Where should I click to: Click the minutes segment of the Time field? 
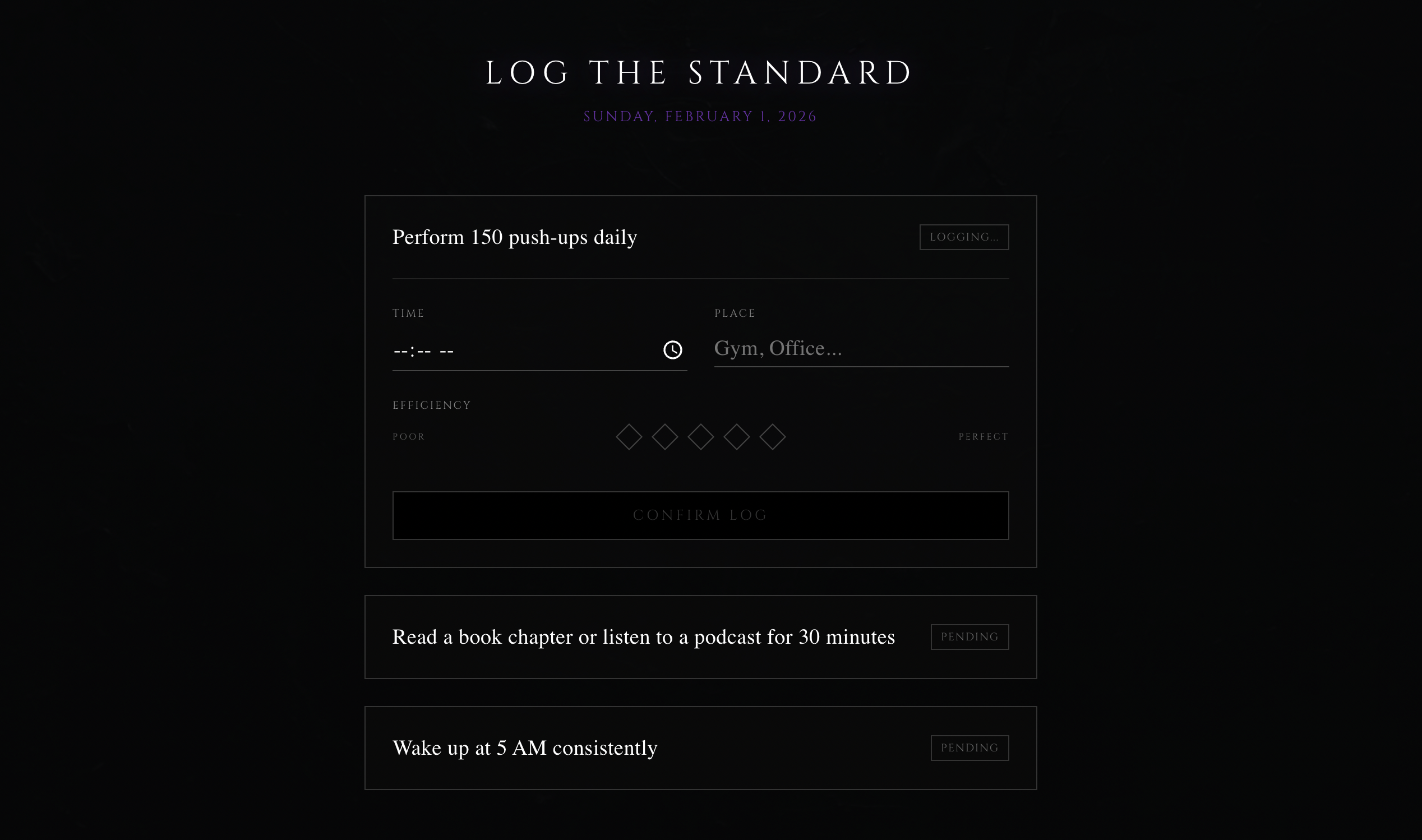(x=424, y=351)
